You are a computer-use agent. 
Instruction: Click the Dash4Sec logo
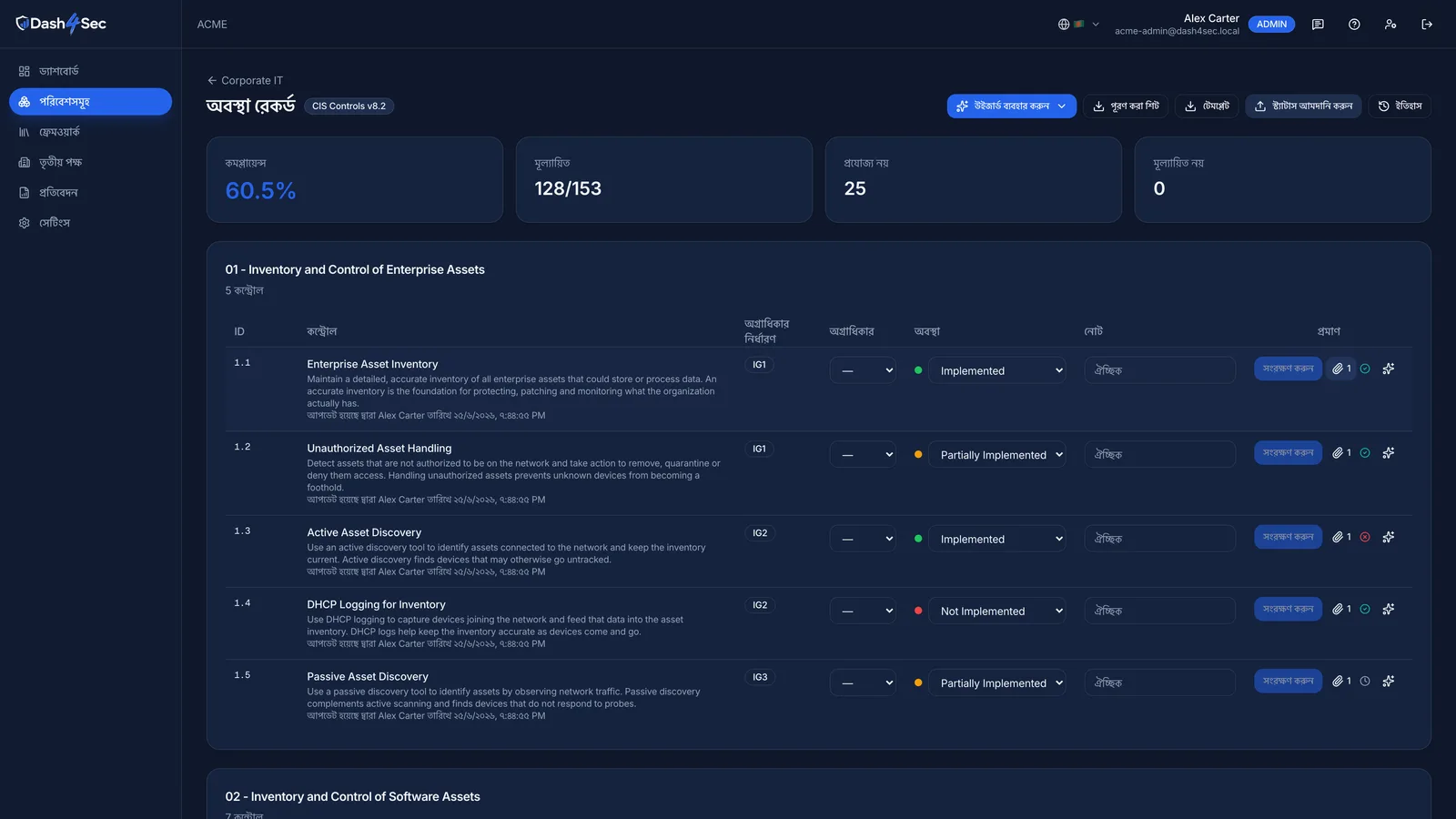61,24
